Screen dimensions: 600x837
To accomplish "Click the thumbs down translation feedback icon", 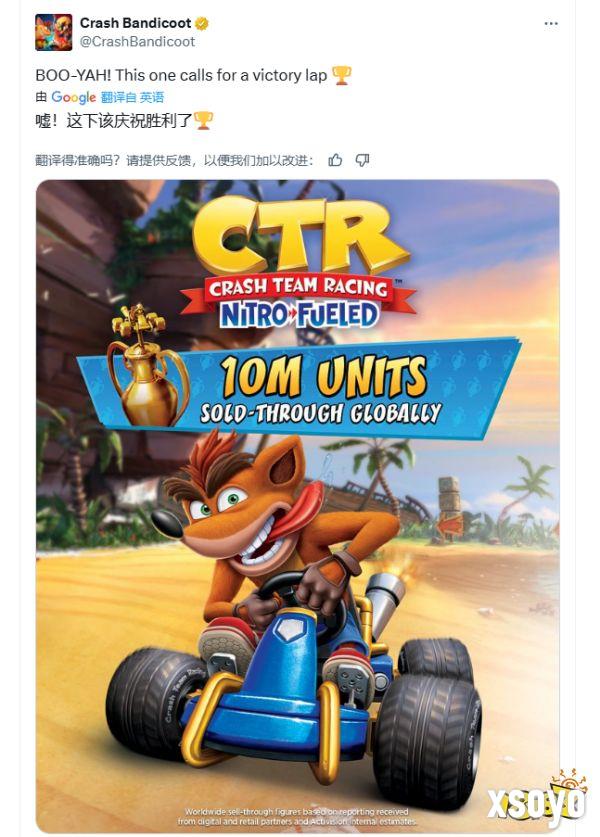I will click(x=362, y=160).
